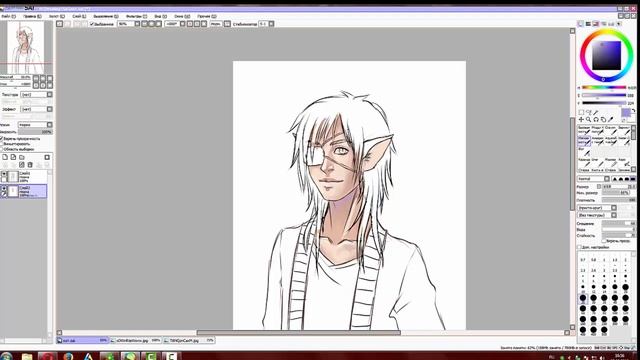Adjust the saturation S slider

point(604,95)
